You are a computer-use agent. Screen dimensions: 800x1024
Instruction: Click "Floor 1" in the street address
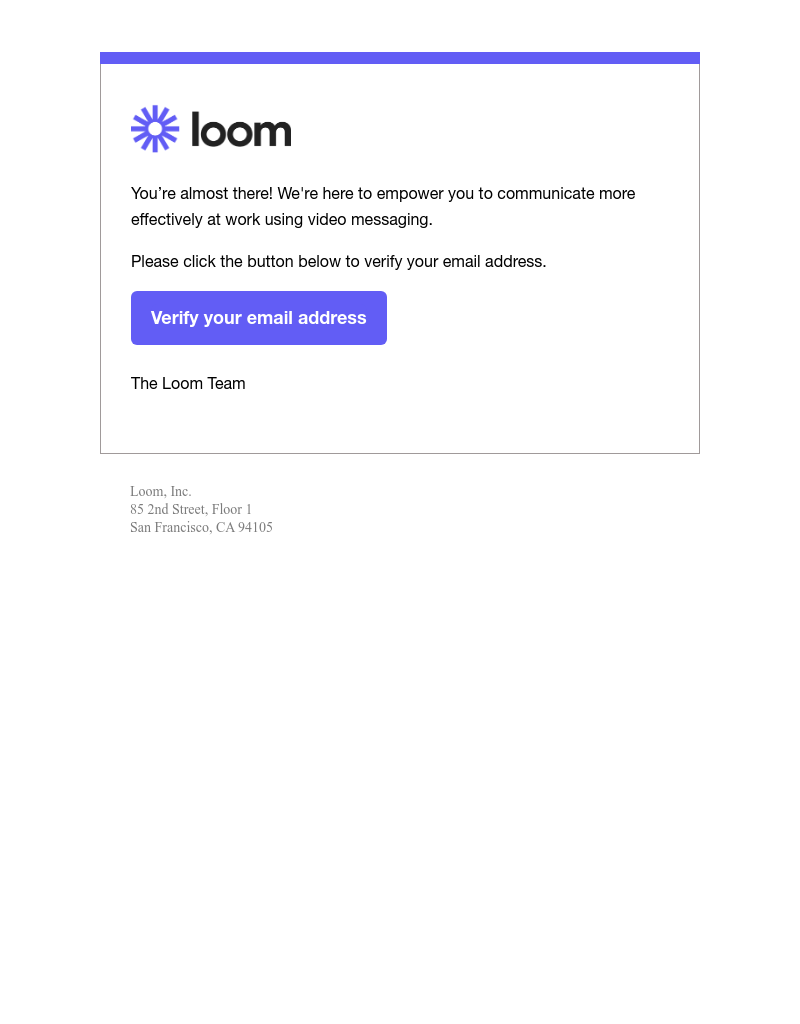[x=232, y=509]
